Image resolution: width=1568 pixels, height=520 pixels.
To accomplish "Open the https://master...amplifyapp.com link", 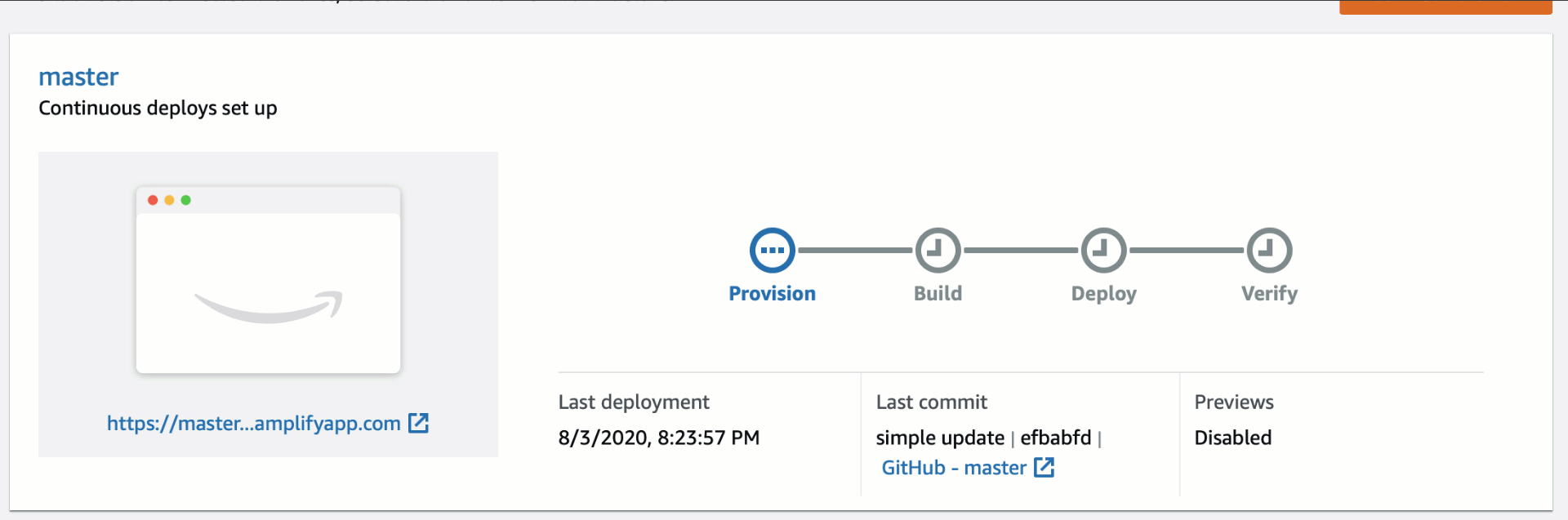I will [x=253, y=424].
